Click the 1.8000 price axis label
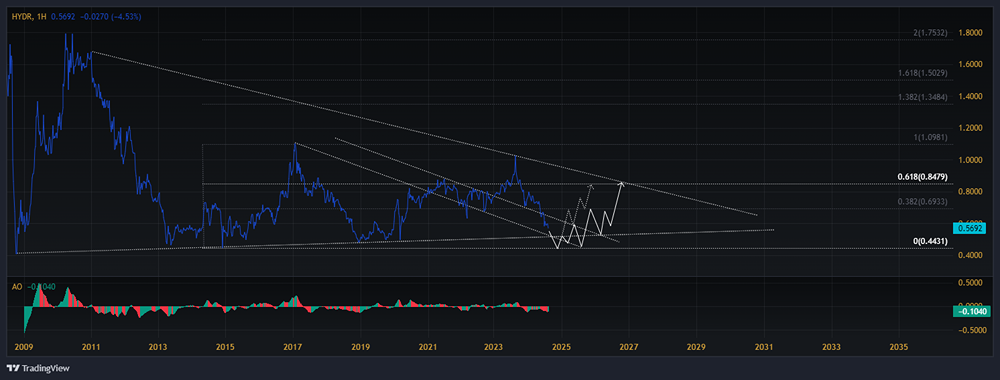 point(971,33)
